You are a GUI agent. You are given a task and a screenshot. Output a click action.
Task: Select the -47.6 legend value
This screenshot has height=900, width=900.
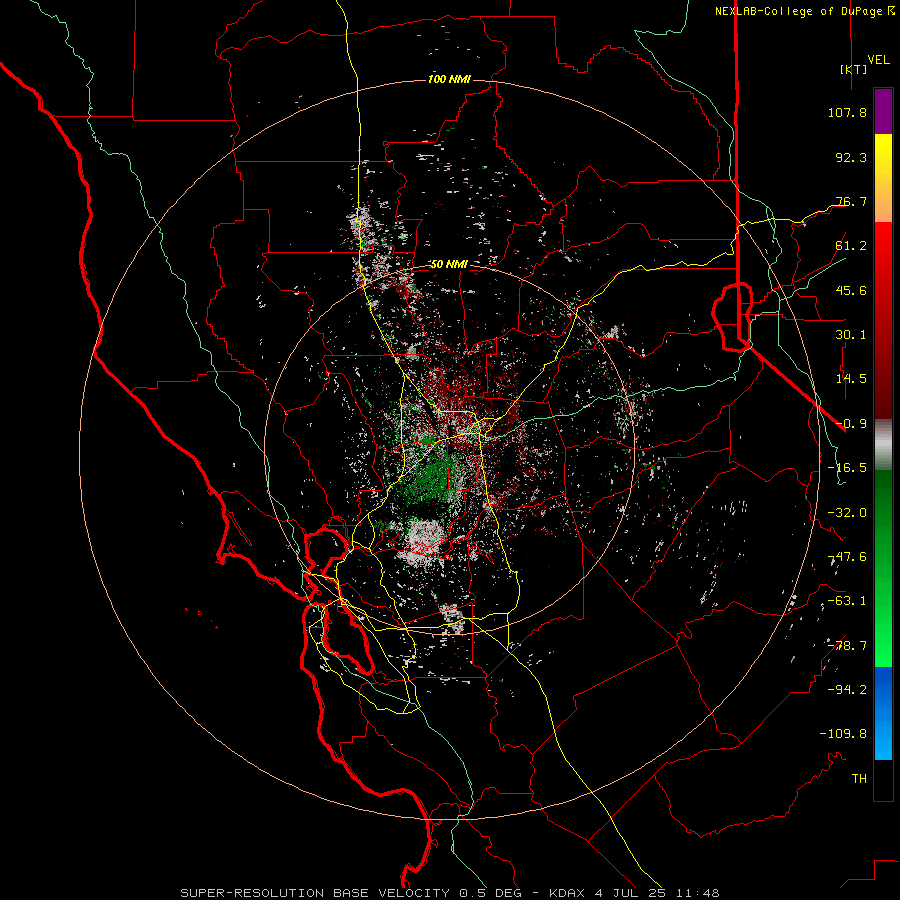pyautogui.click(x=847, y=557)
